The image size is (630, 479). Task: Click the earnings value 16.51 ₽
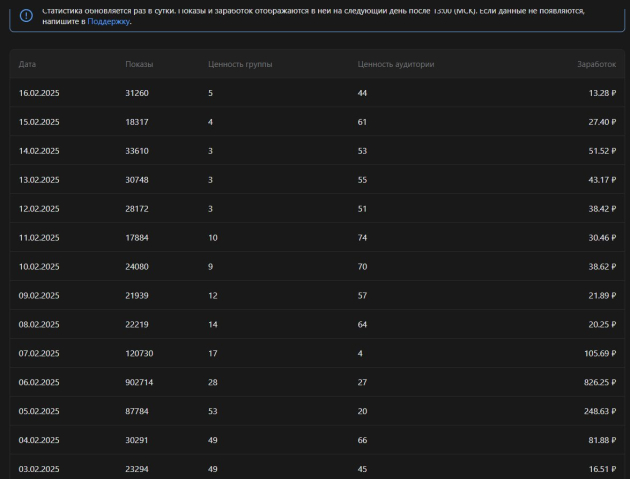pos(602,469)
